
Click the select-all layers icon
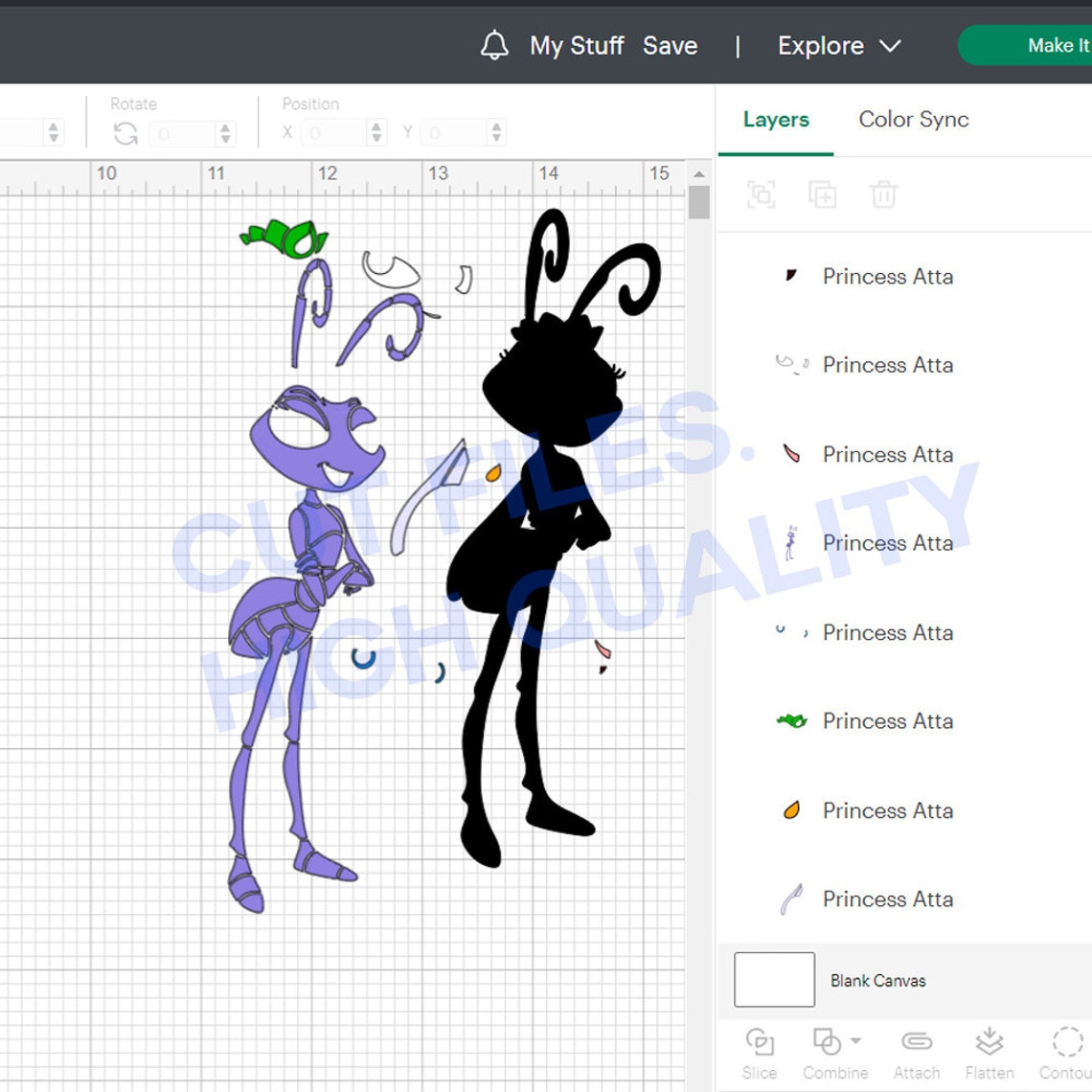click(760, 194)
